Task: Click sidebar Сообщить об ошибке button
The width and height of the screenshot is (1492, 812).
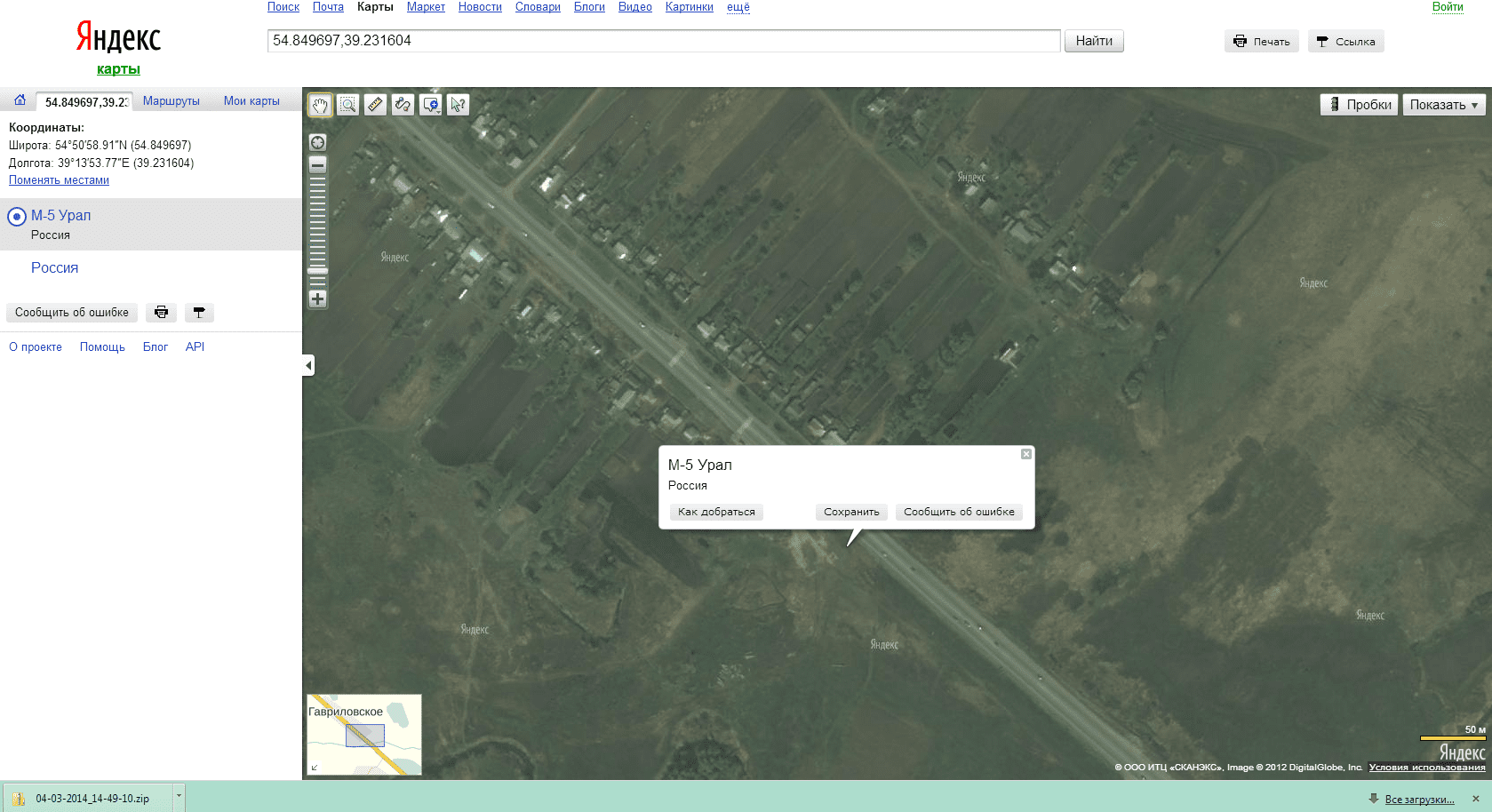Action: (x=72, y=313)
